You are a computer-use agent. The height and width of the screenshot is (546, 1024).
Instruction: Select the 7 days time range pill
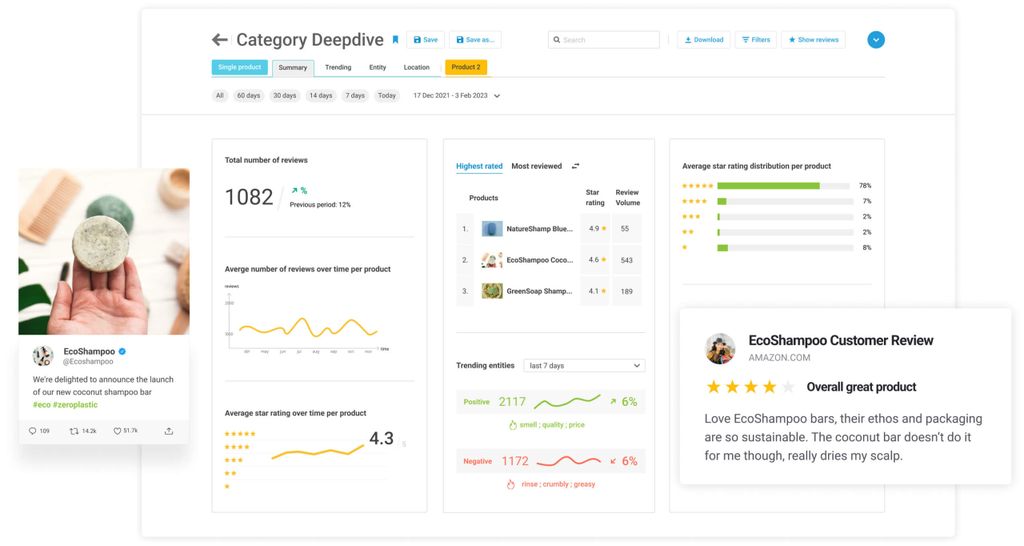354,96
